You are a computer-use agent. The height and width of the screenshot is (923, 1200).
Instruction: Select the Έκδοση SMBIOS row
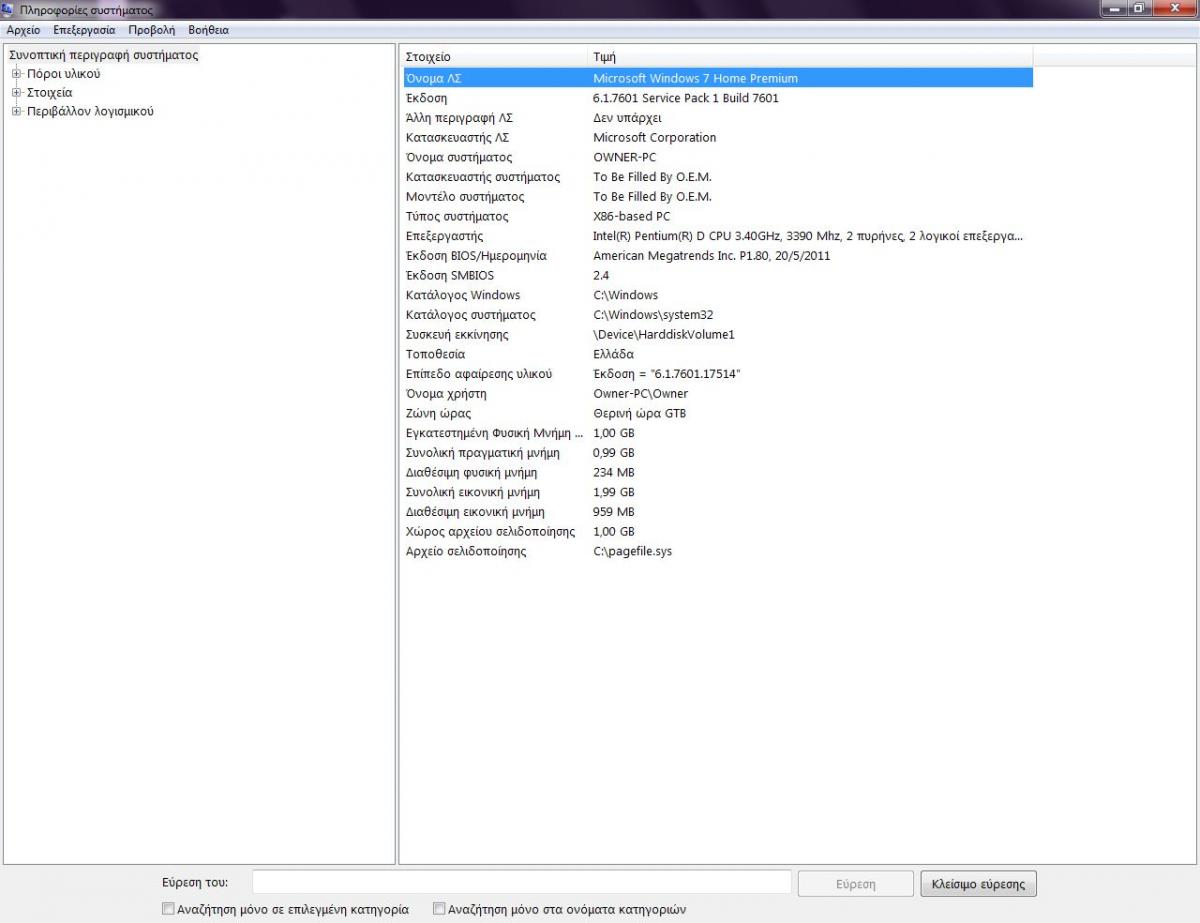pos(717,275)
